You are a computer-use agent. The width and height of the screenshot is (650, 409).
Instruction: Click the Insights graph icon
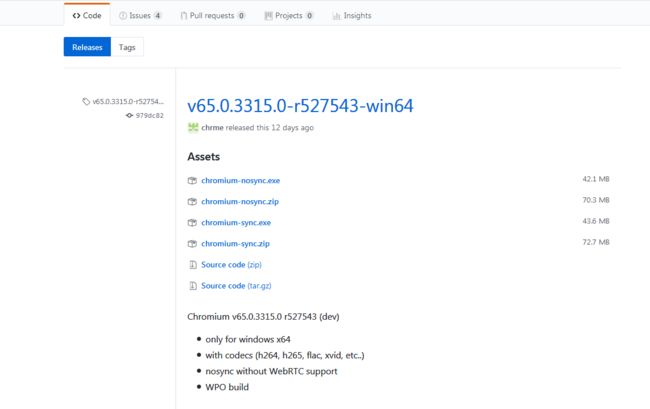click(x=336, y=16)
